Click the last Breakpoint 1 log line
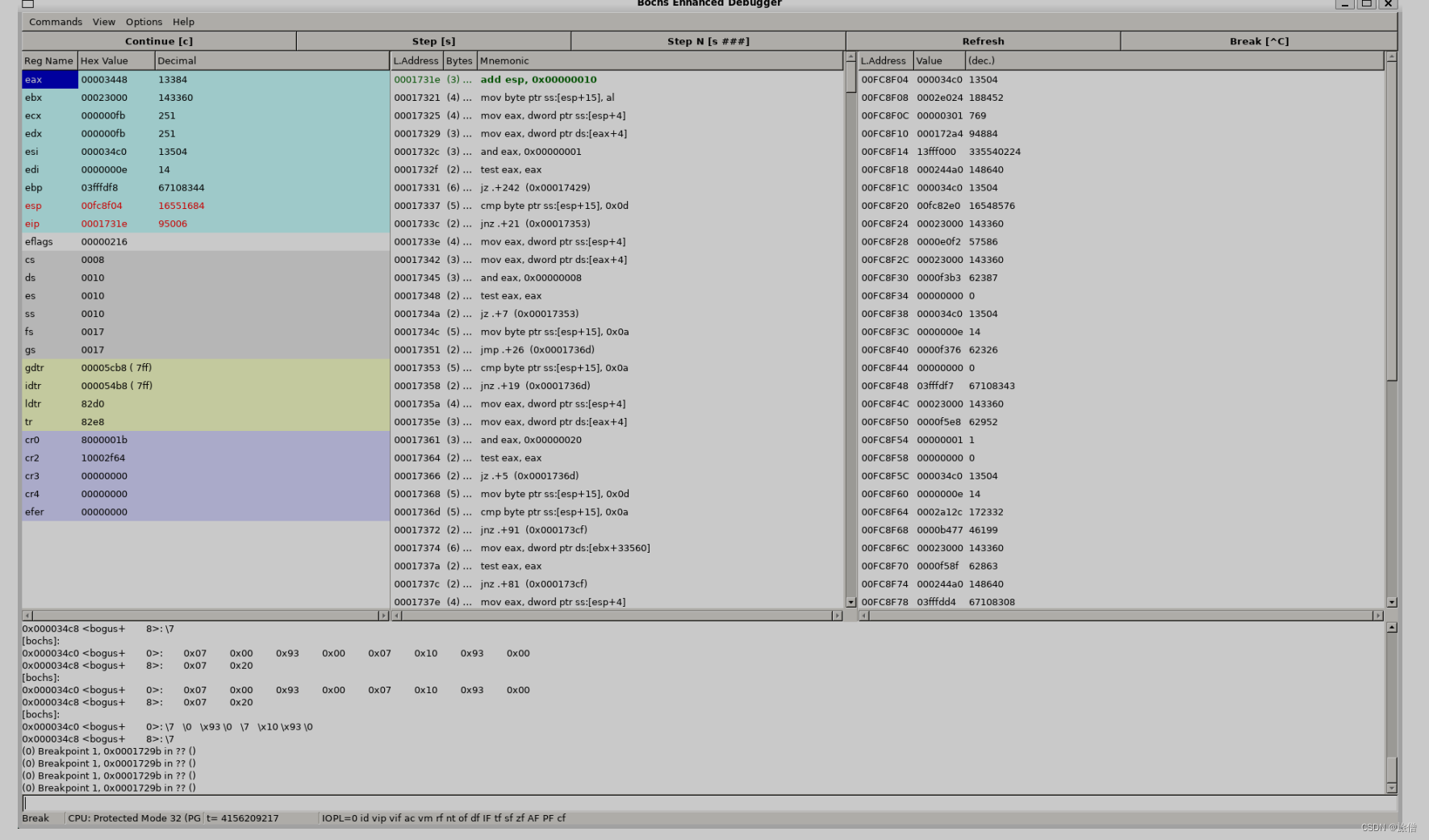Screen dimensions: 1429x840 point(109,788)
